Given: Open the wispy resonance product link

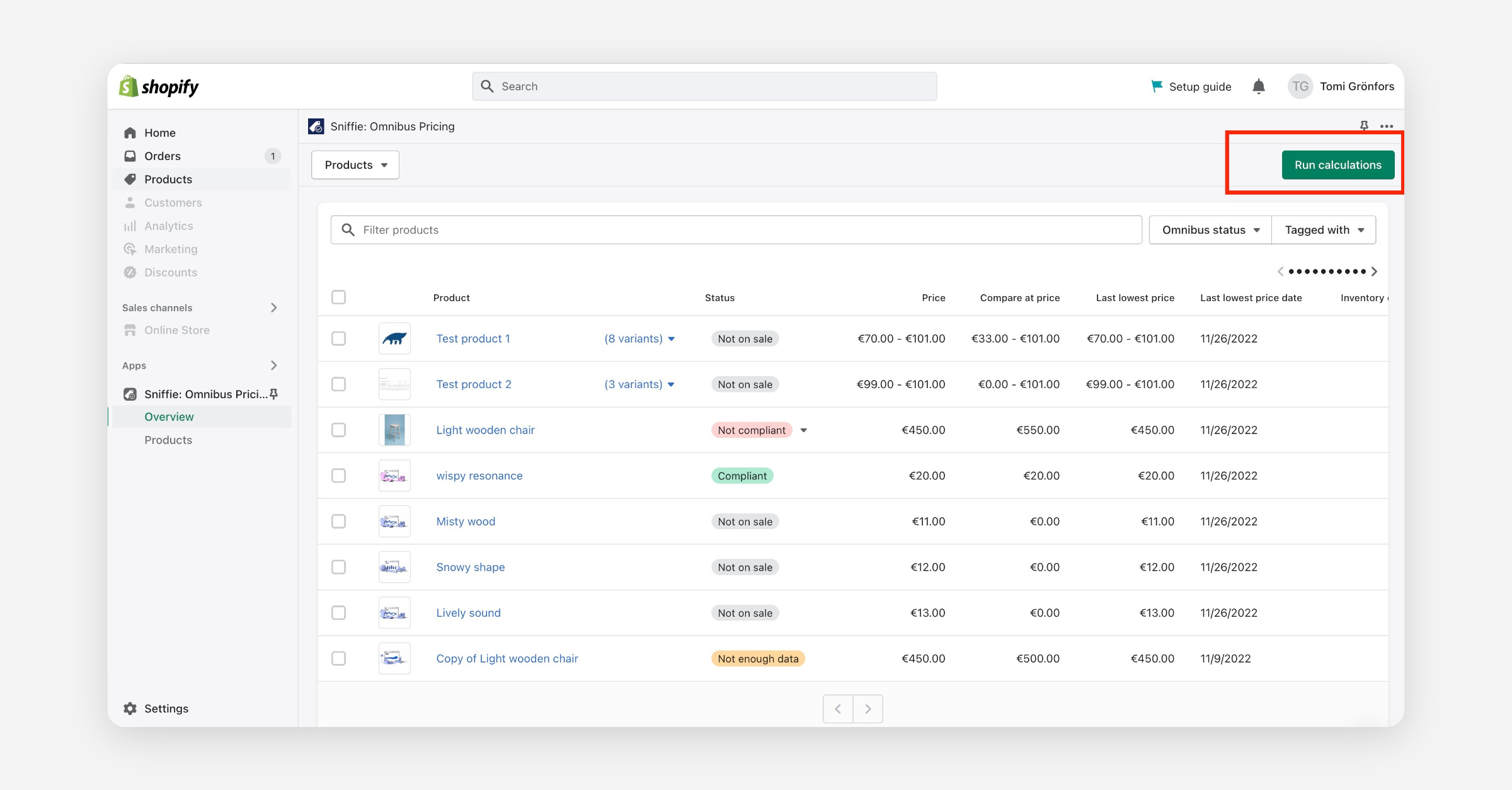Looking at the screenshot, I should [479, 476].
